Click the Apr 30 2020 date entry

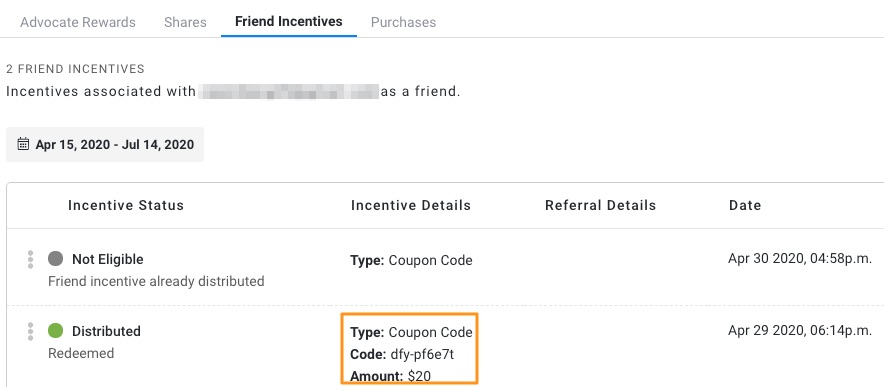point(800,258)
